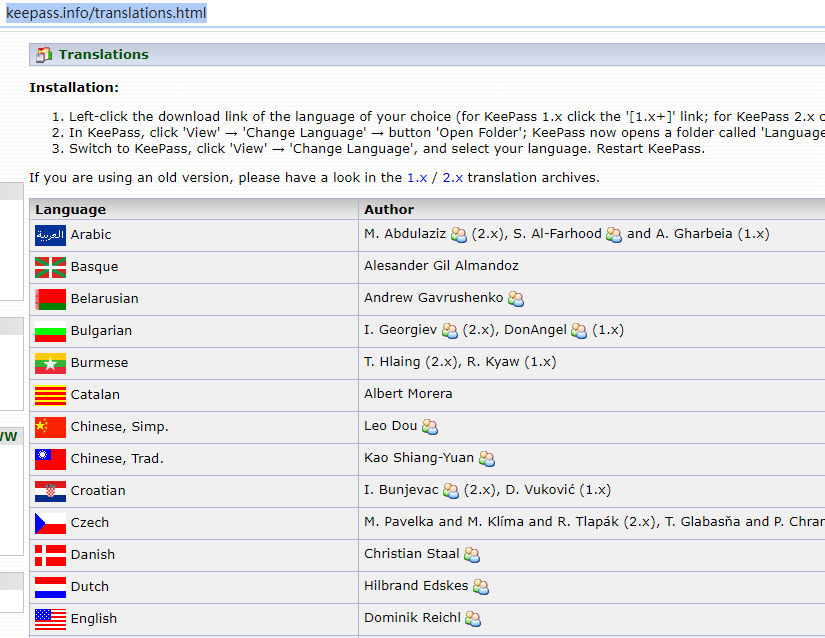Open the 2.x translation archive link
Screen dimensions: 825x638
(452, 178)
